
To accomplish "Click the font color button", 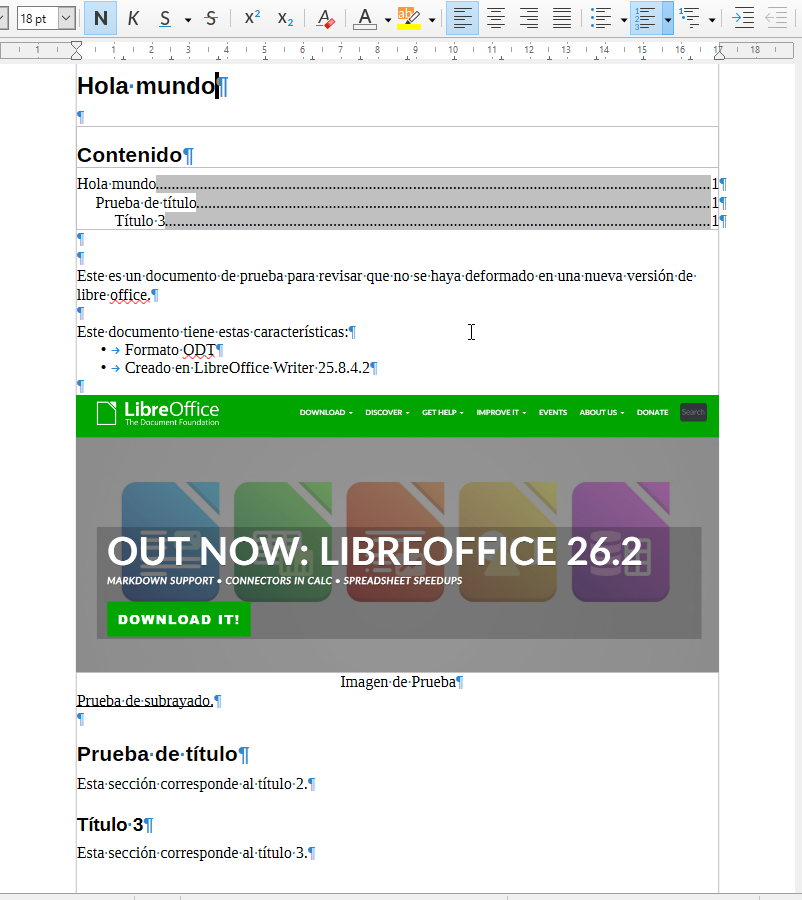I will tap(364, 18).
